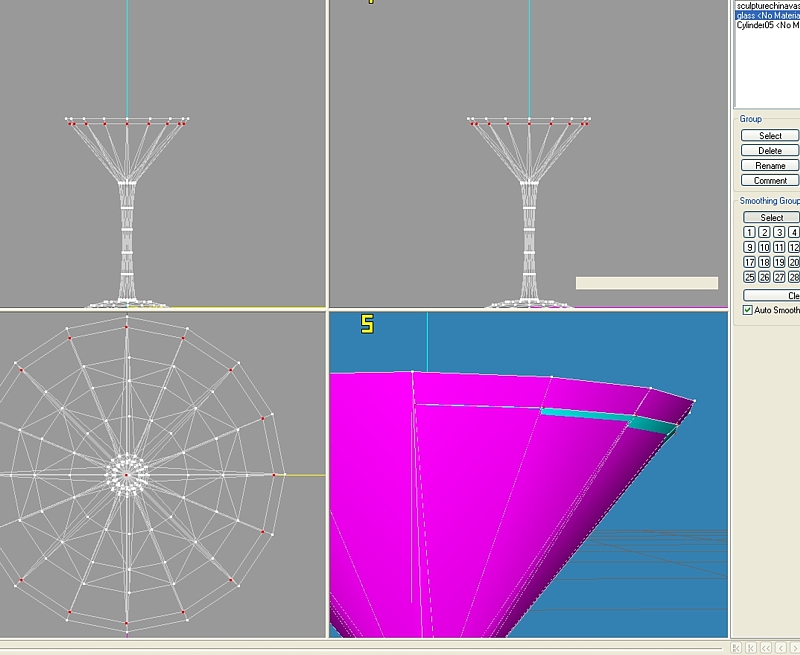The width and height of the screenshot is (800, 655).
Task: Pick smoothing group 26
Action: click(765, 277)
